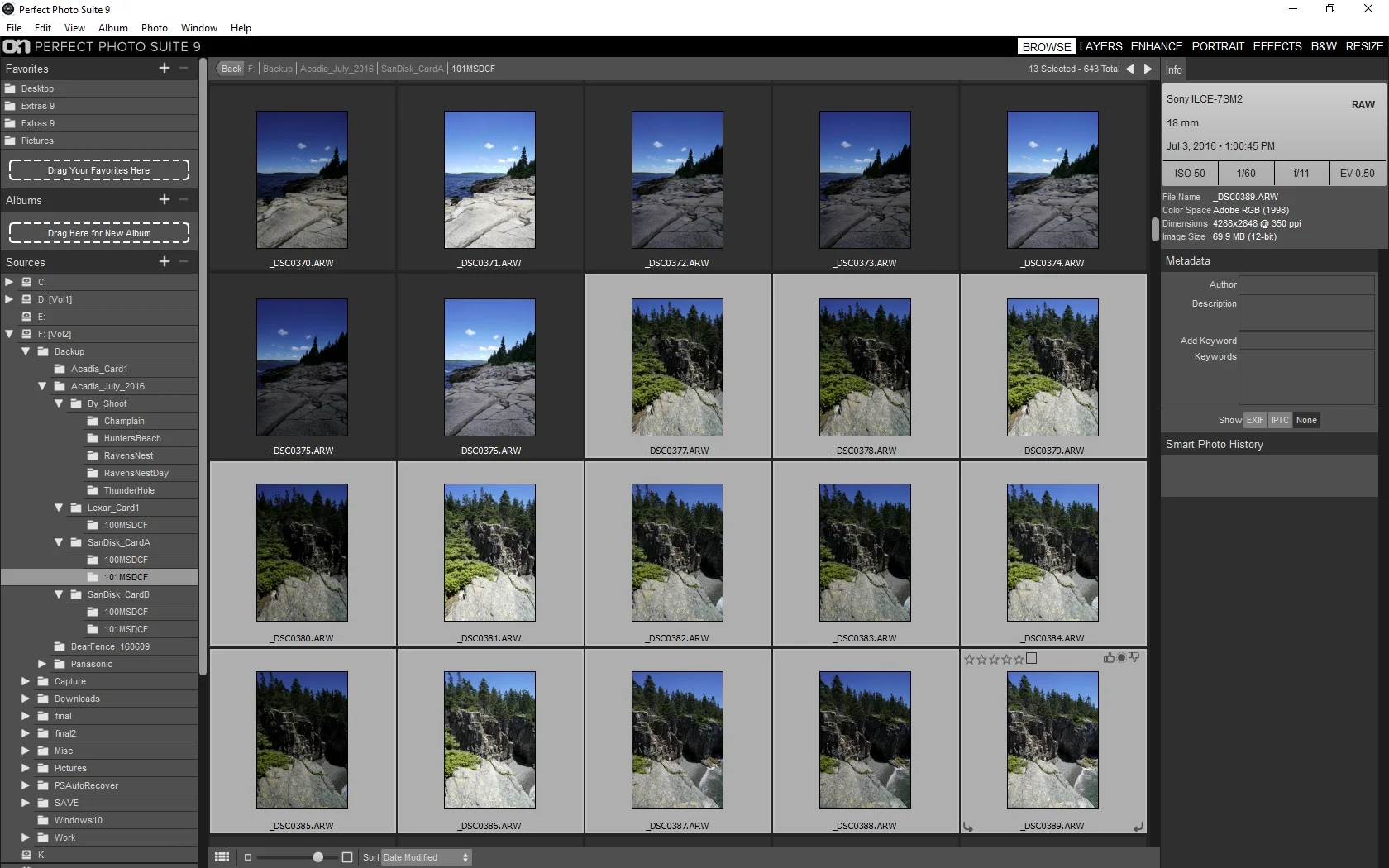Click the ENHANCE module button
Viewport: 1389px width, 868px height.
1157,46
